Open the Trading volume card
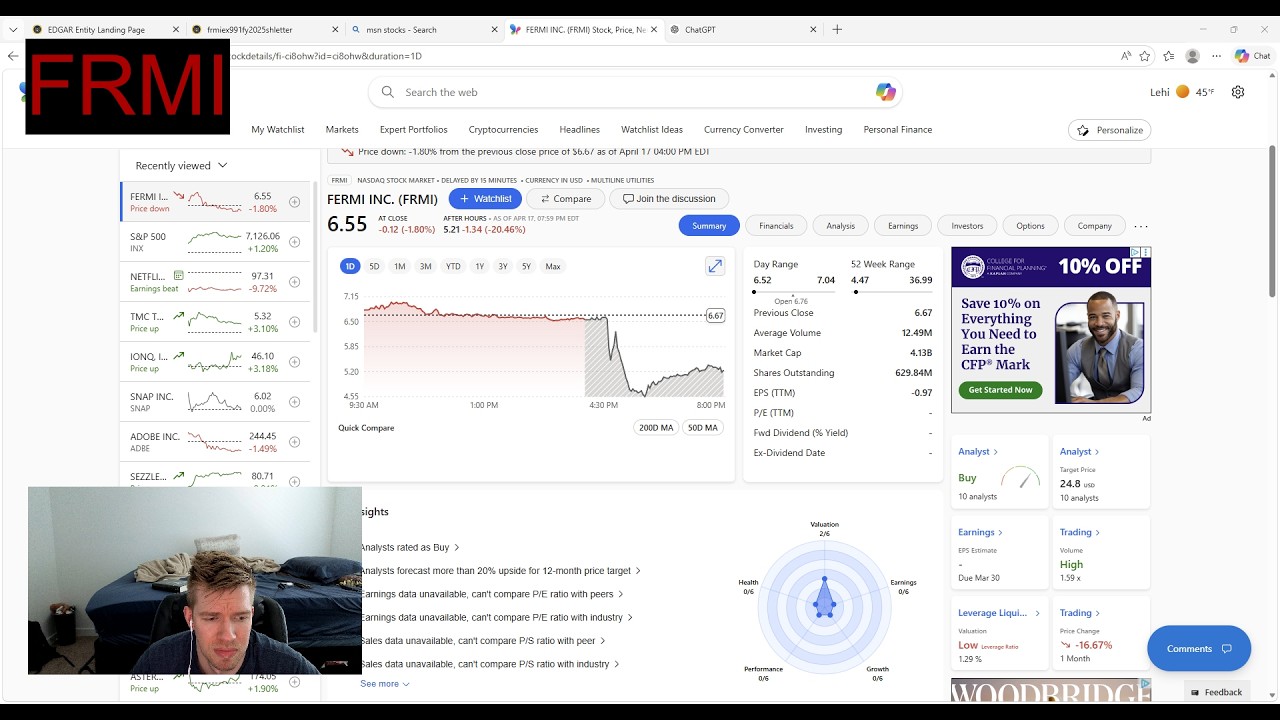 (1100, 555)
